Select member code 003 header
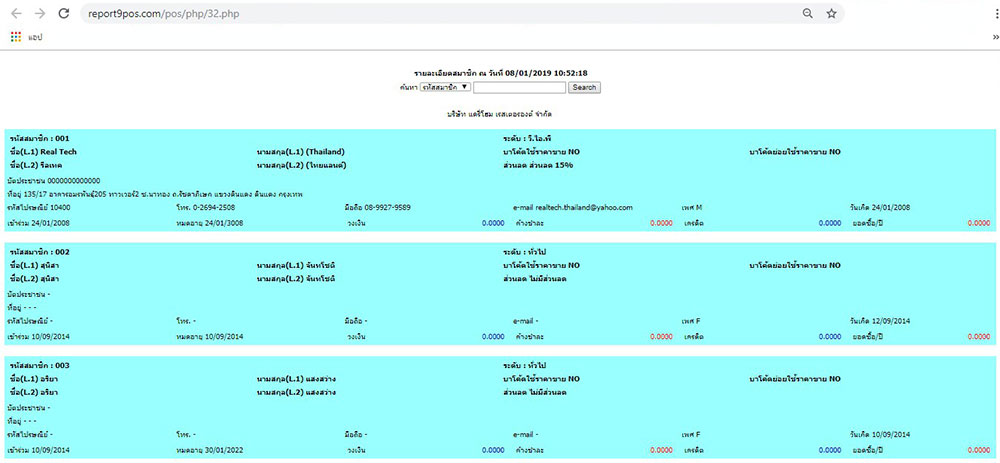Image resolution: width=1000 pixels, height=463 pixels. (x=39, y=366)
